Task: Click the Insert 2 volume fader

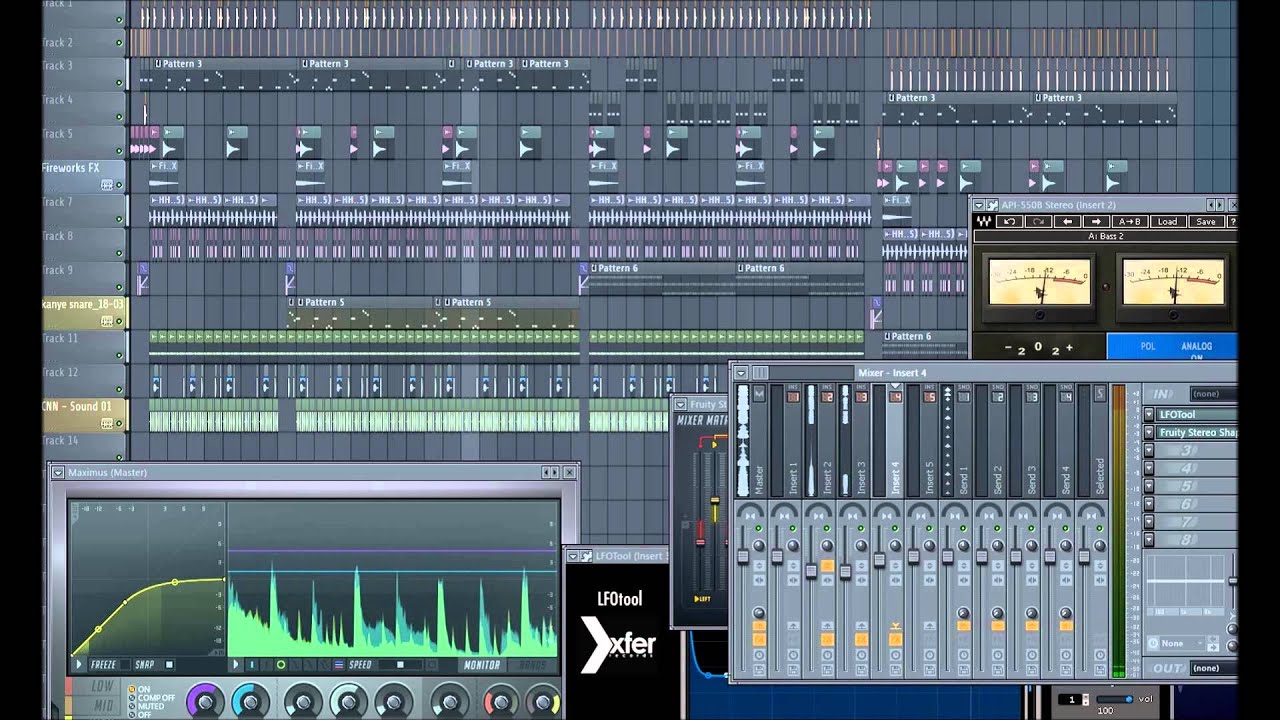Action: [x=811, y=571]
